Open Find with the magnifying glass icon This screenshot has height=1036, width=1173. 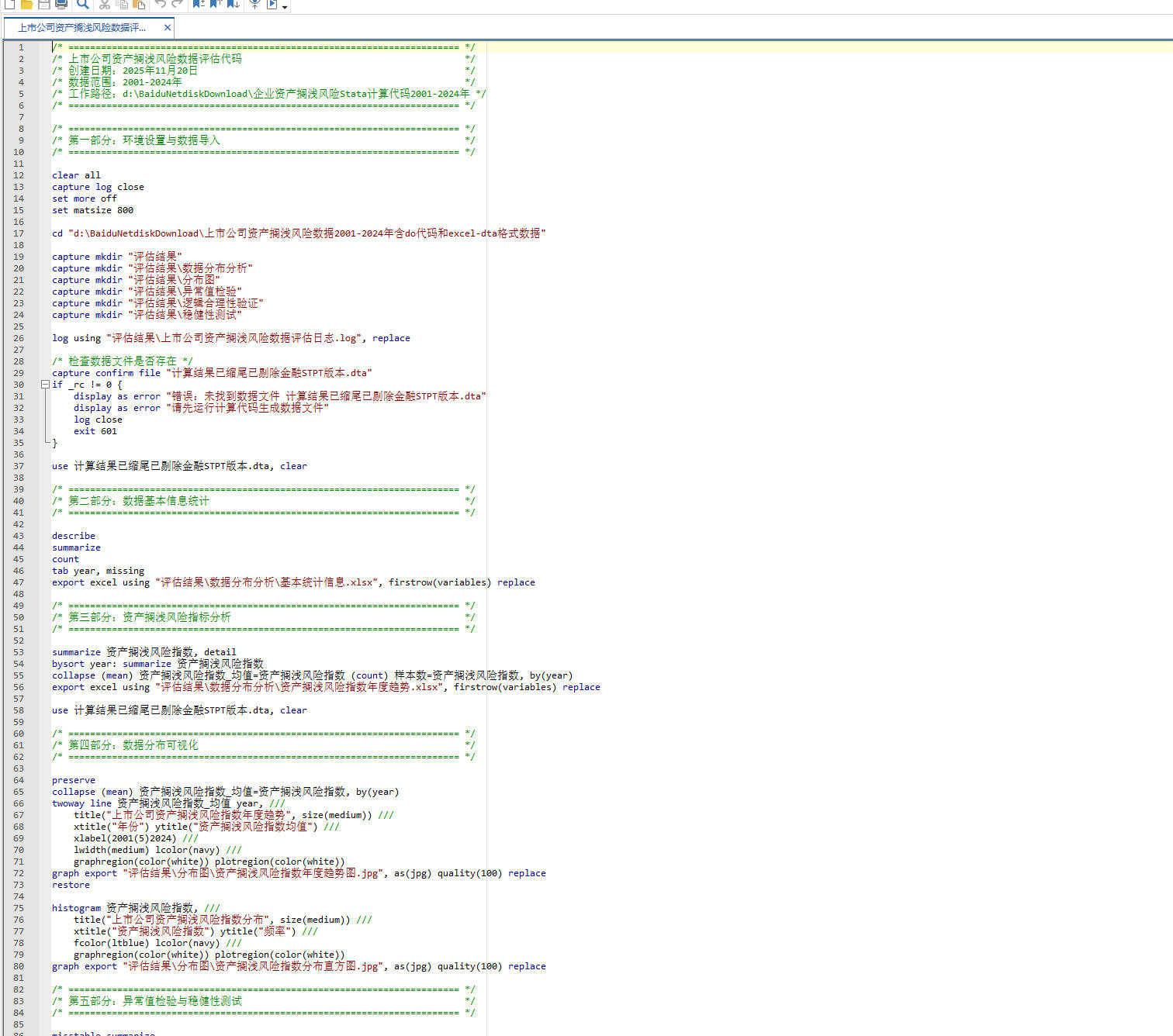click(83, 4)
